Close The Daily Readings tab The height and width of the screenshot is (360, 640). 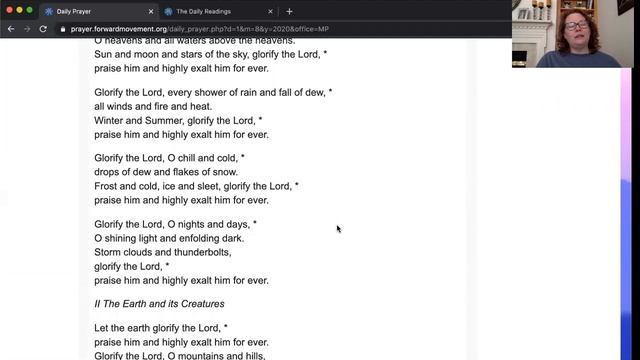[x=270, y=11]
